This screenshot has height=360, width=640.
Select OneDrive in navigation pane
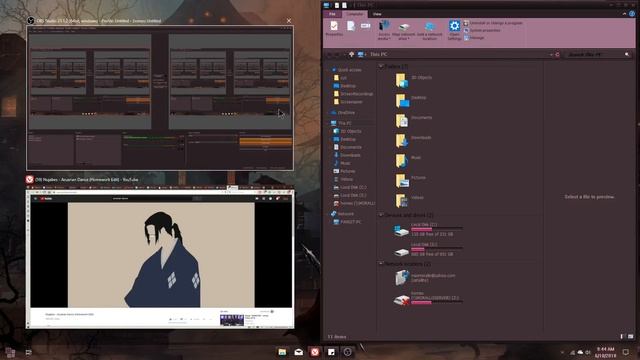pyautogui.click(x=343, y=113)
